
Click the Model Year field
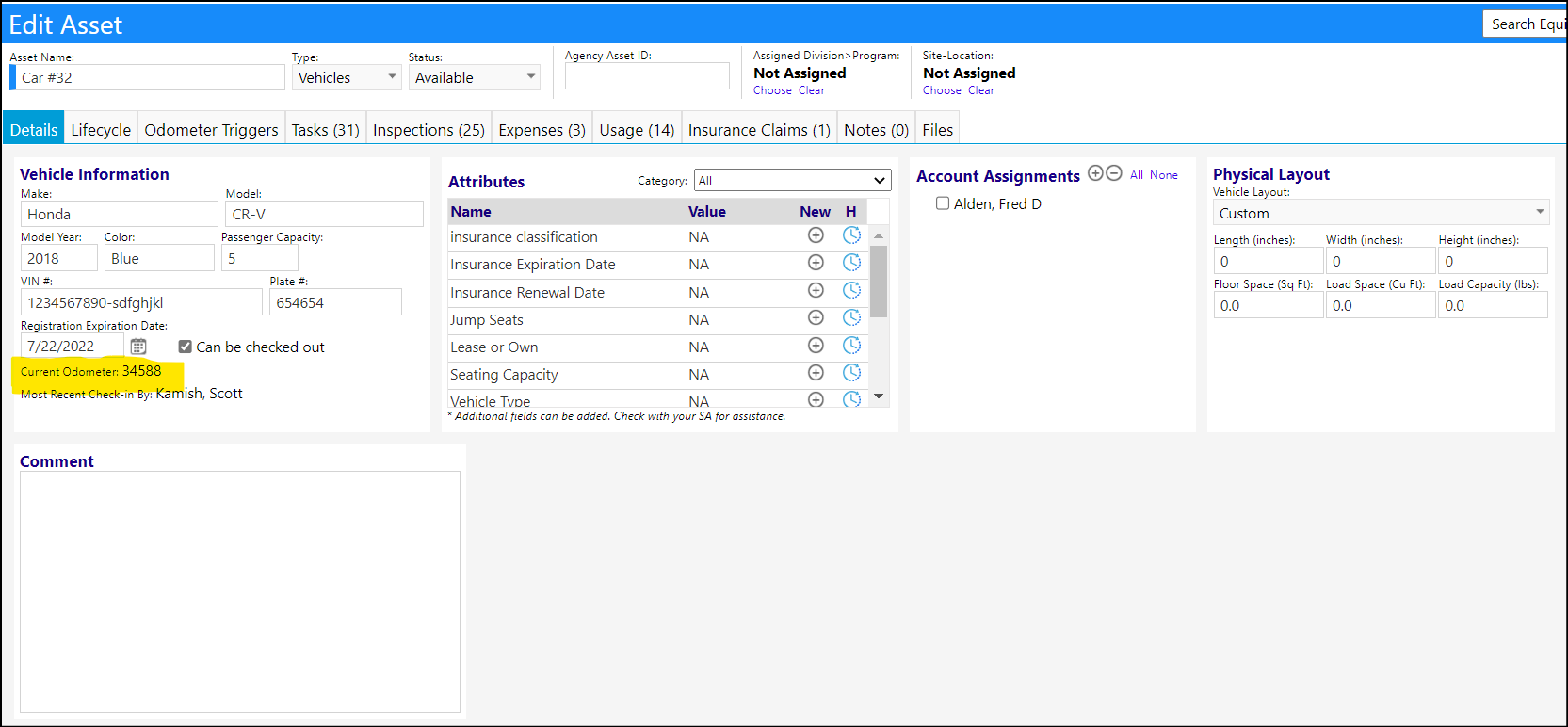click(59, 258)
